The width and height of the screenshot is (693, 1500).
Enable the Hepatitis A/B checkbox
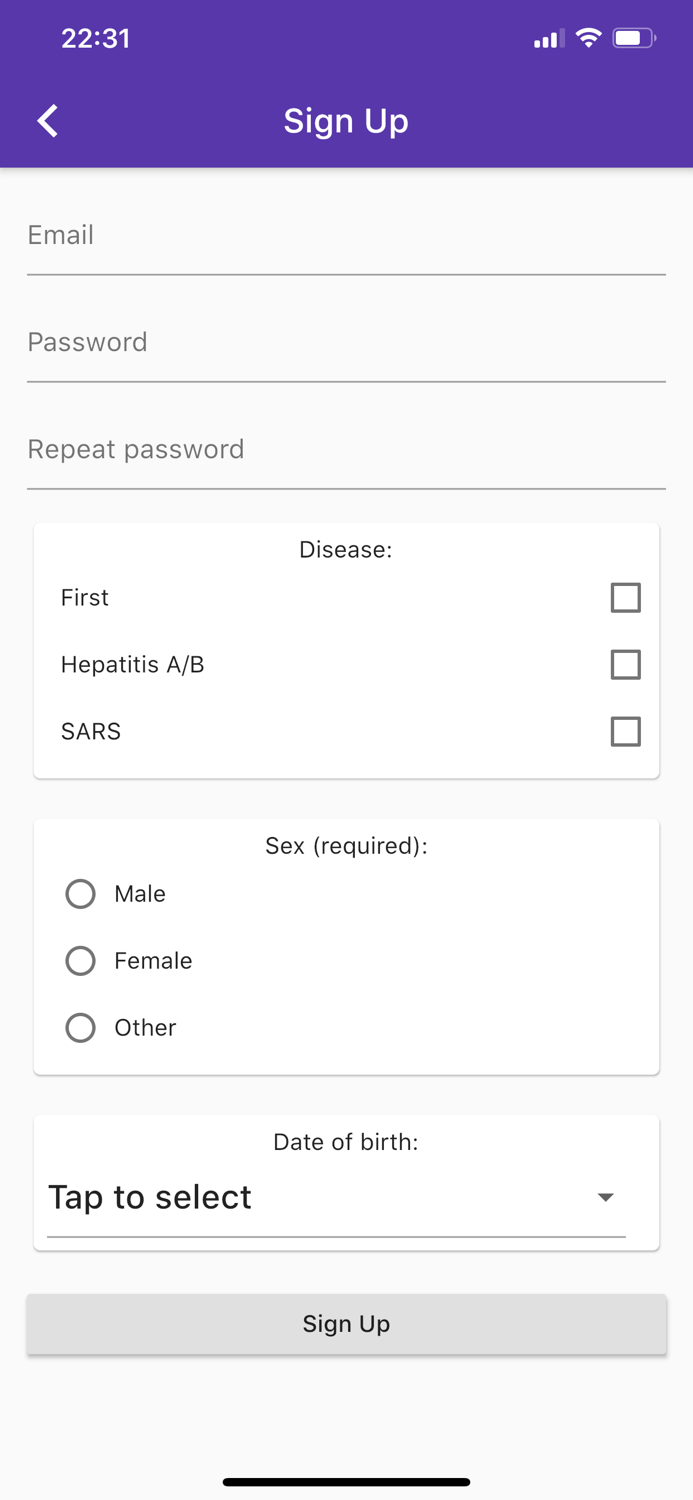pos(625,665)
